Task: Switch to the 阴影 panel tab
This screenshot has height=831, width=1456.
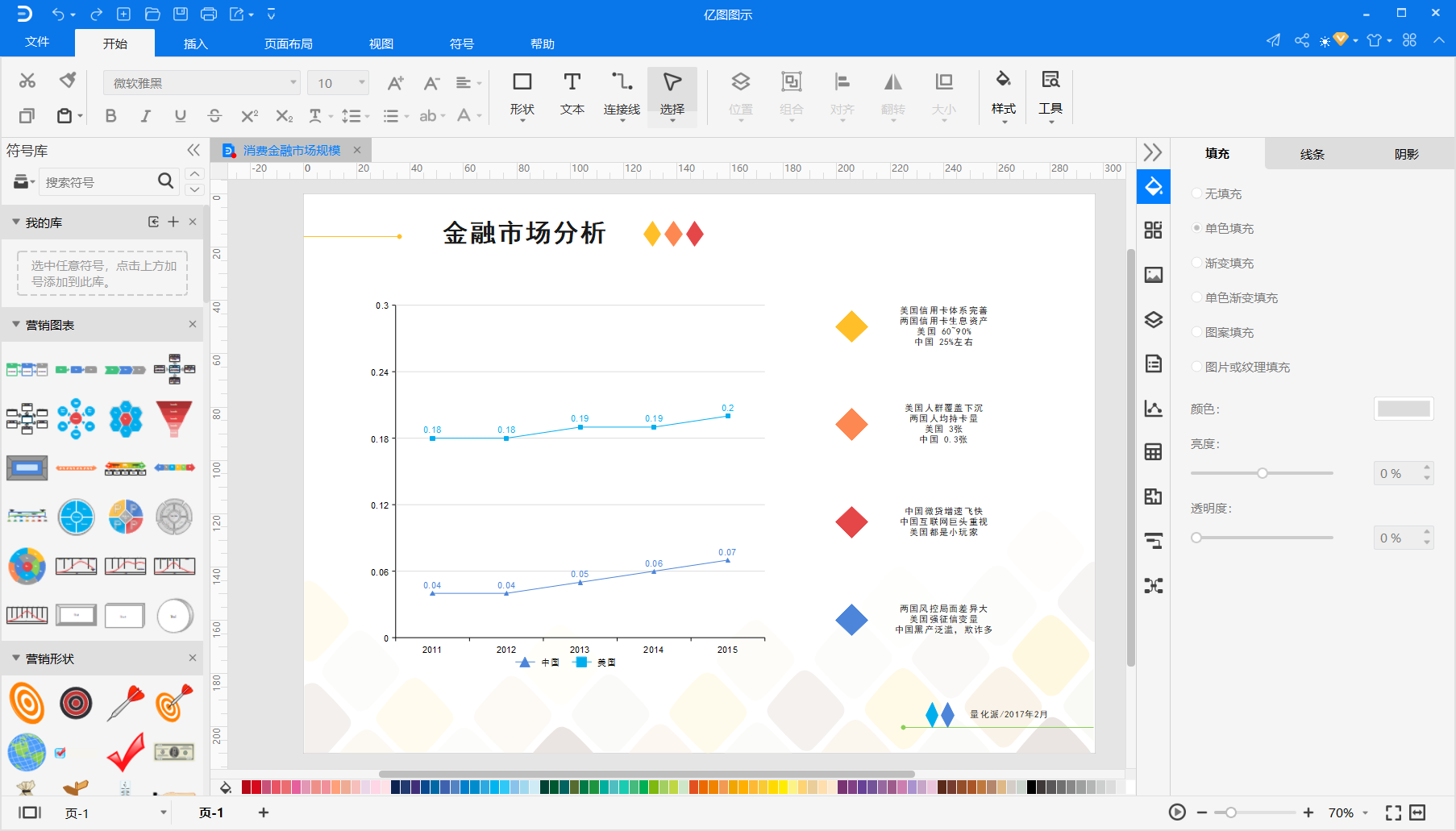Action: click(1407, 154)
